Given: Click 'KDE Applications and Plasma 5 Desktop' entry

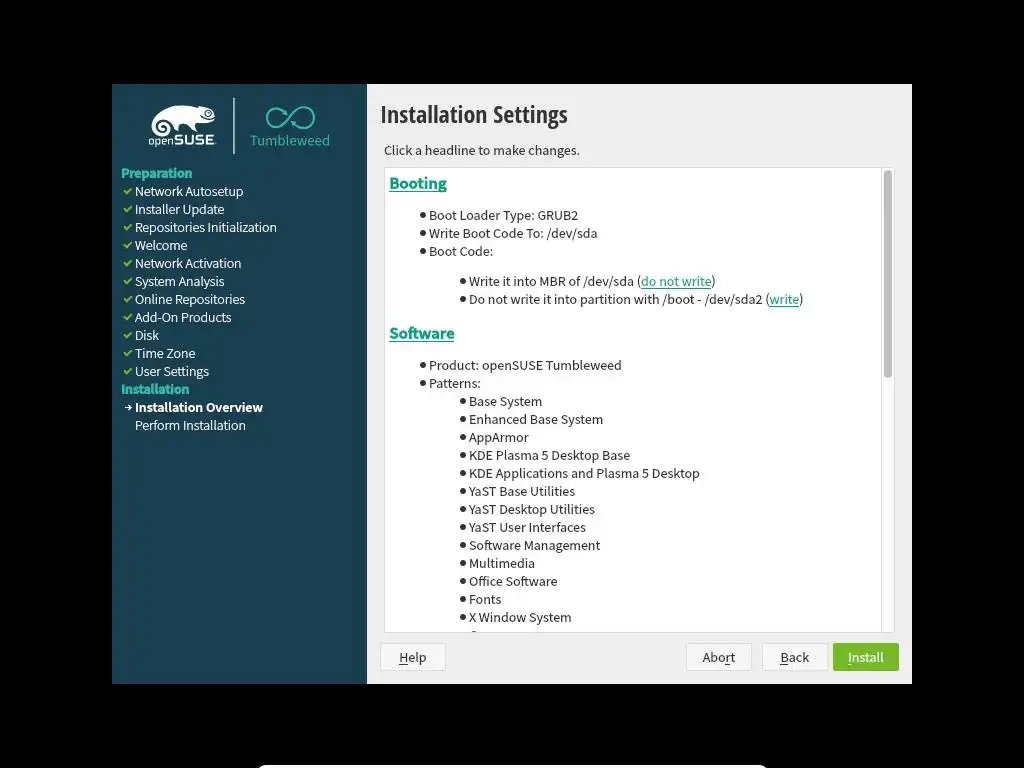Looking at the screenshot, I should [x=584, y=473].
